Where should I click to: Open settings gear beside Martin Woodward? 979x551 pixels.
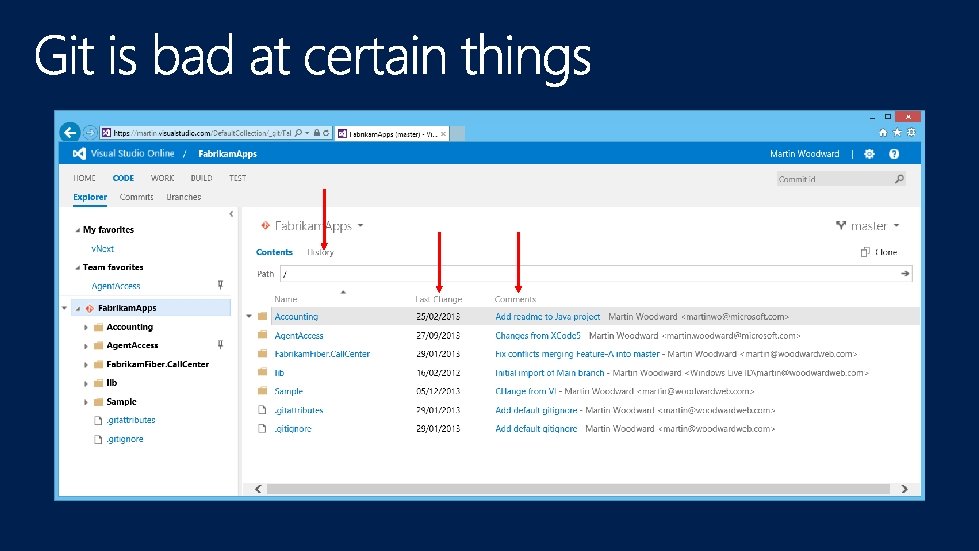click(x=869, y=154)
